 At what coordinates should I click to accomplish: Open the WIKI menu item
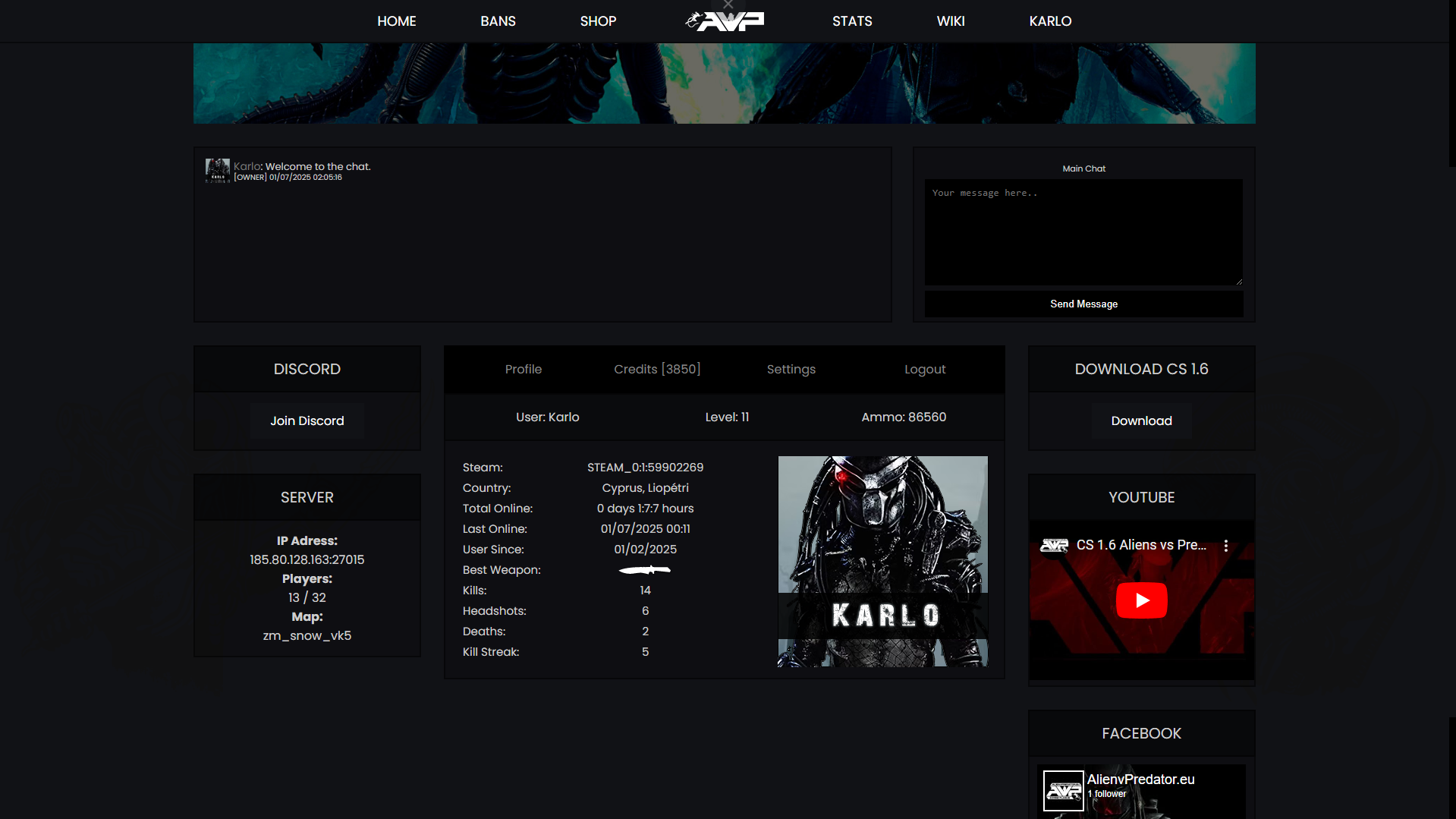tap(950, 21)
